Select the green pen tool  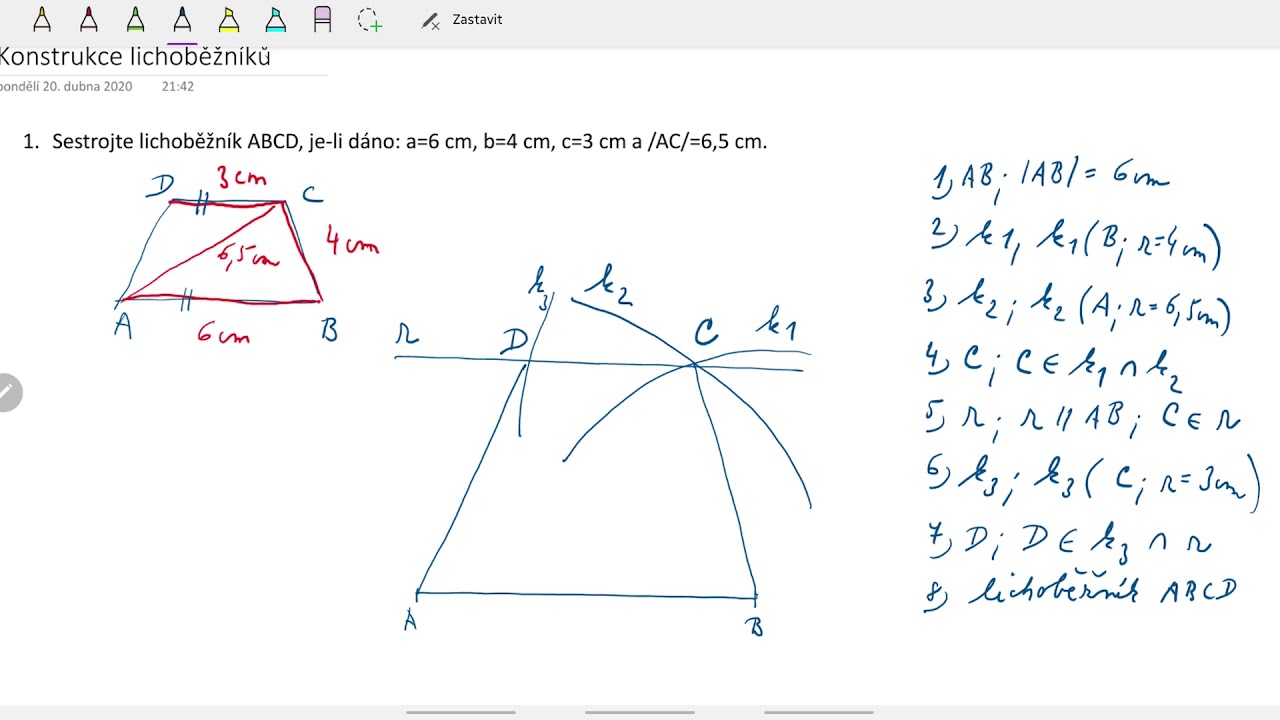pyautogui.click(x=136, y=20)
